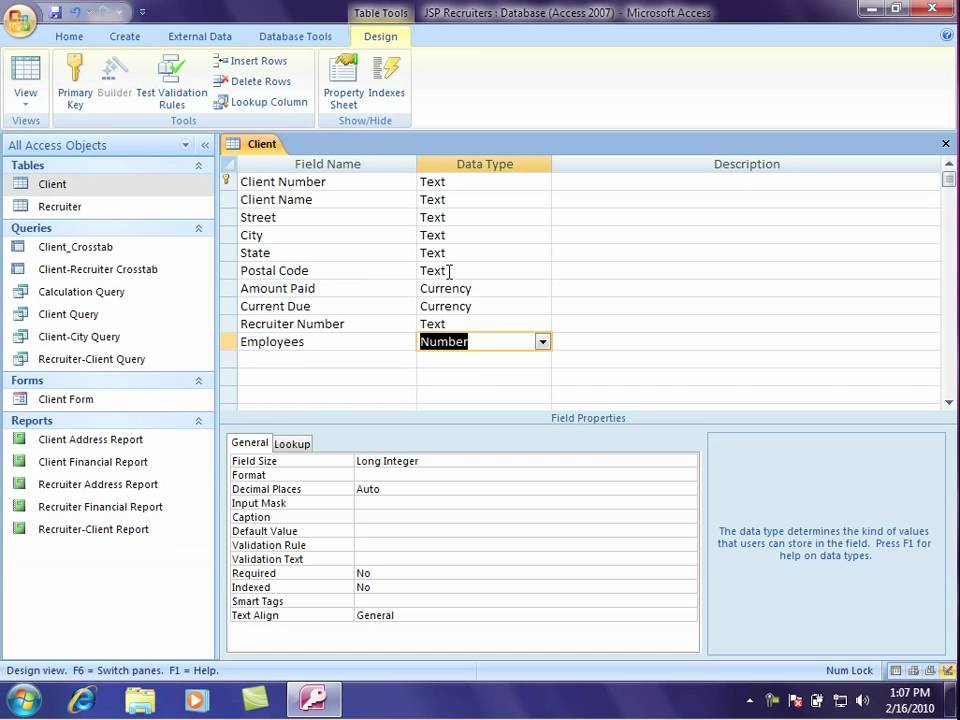Toggle Datasheet View button in status bar
The width and height of the screenshot is (960, 720).
click(896, 670)
